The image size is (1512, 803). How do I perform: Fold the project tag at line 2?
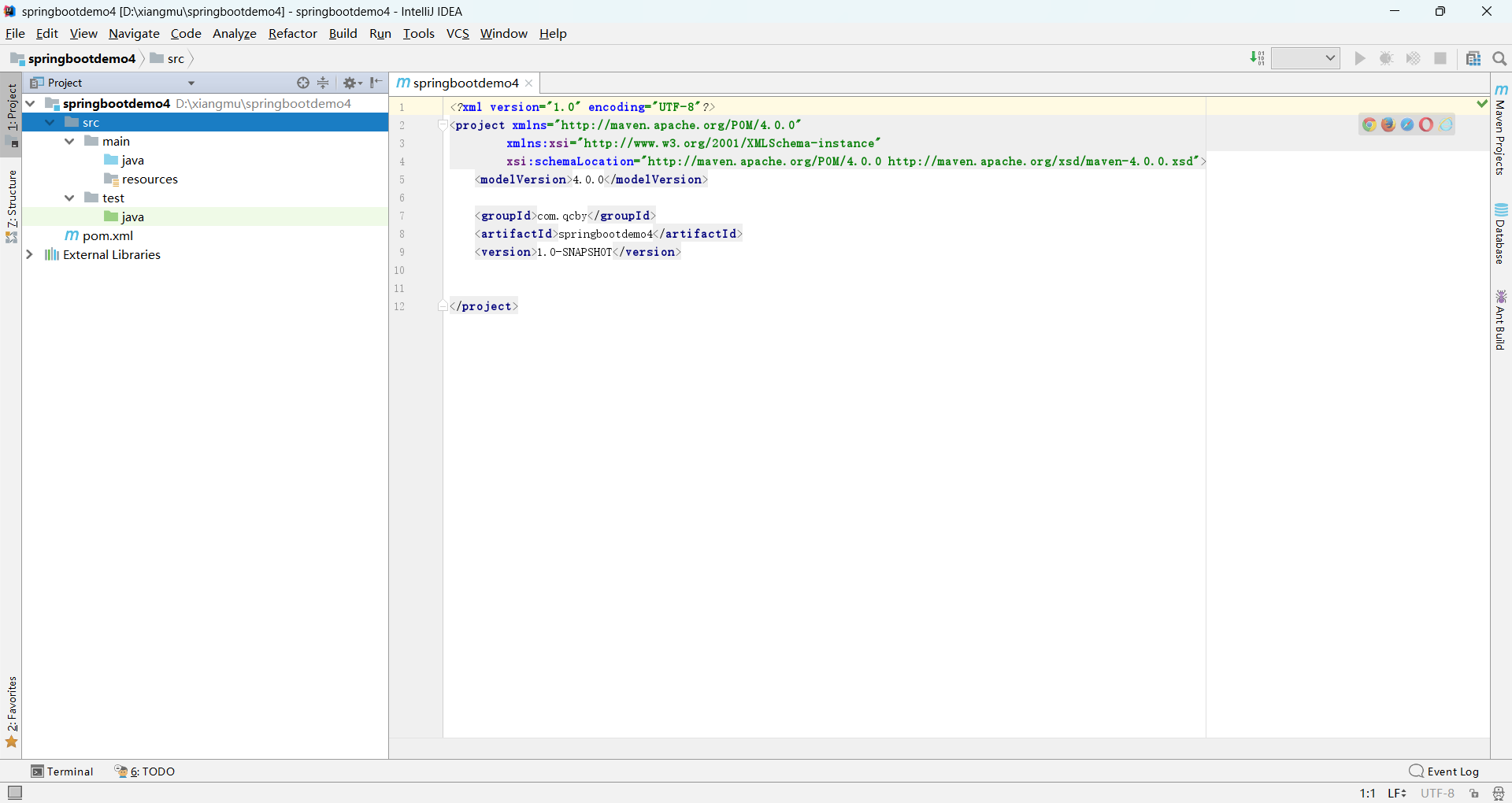[443, 125]
